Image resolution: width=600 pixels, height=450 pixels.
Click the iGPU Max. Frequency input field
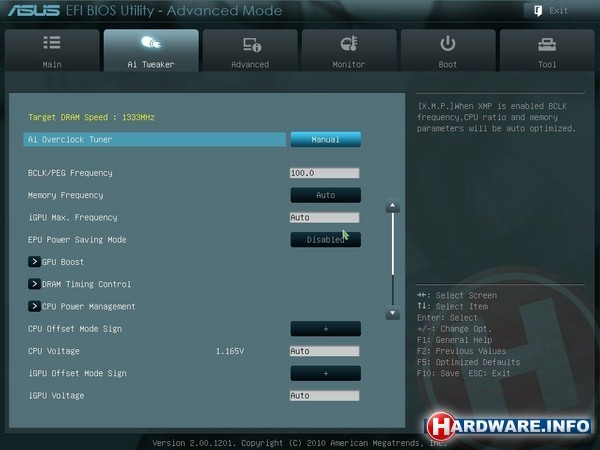click(324, 217)
